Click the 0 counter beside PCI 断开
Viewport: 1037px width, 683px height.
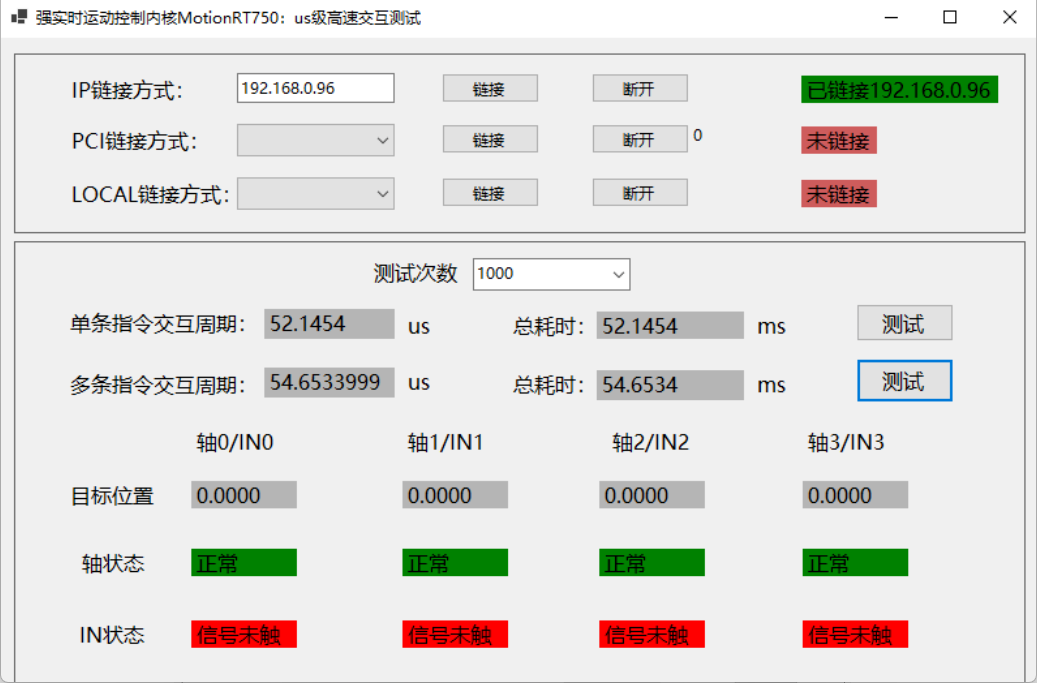click(x=698, y=135)
